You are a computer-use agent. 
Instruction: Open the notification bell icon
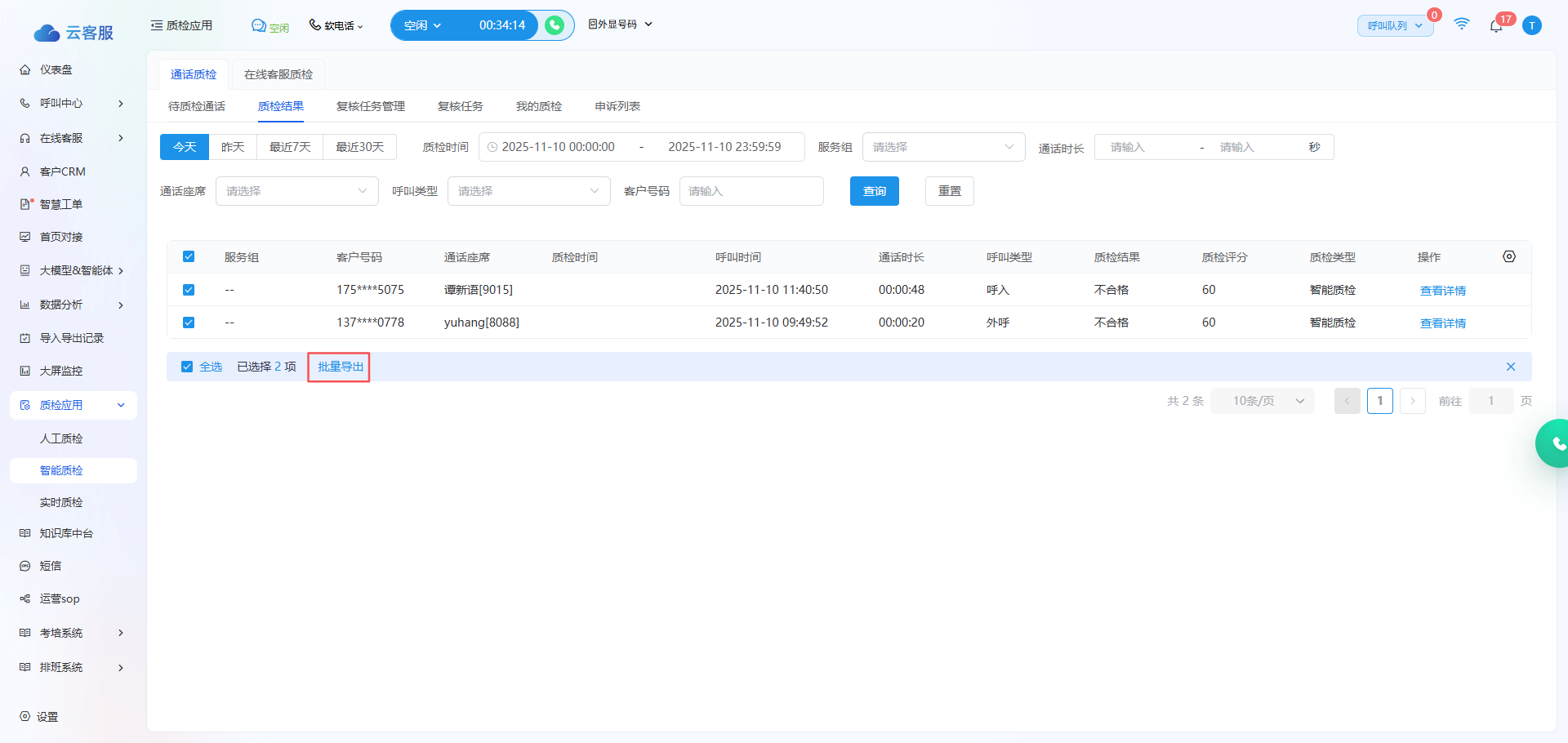coord(1495,26)
